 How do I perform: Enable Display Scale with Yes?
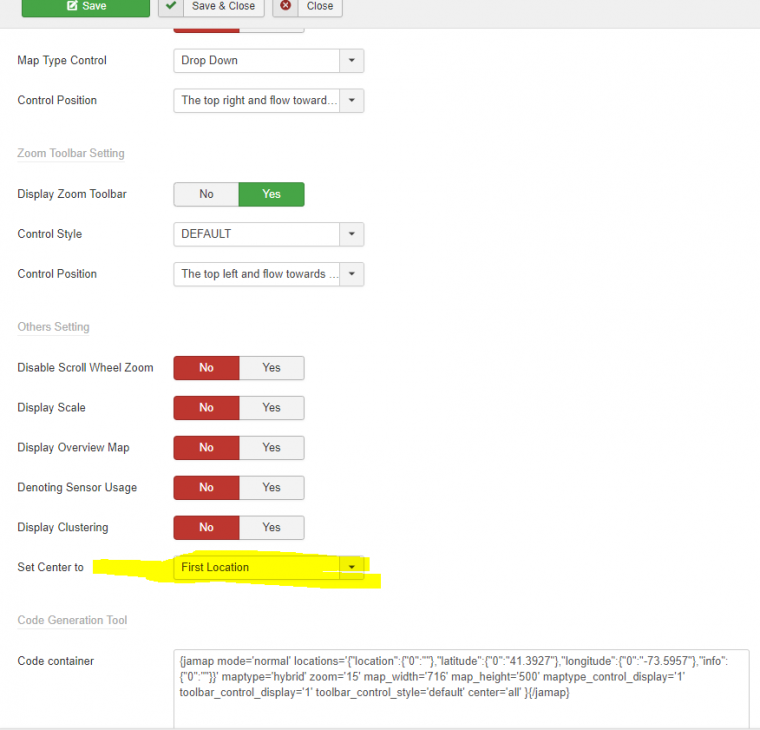[271, 408]
